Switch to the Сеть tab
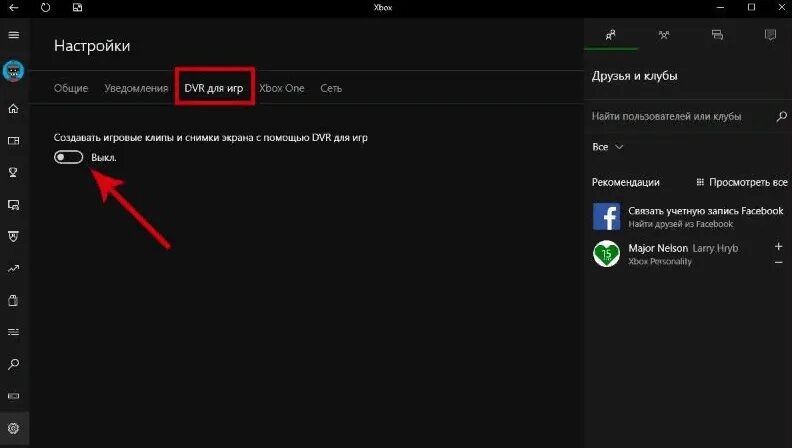 331,88
